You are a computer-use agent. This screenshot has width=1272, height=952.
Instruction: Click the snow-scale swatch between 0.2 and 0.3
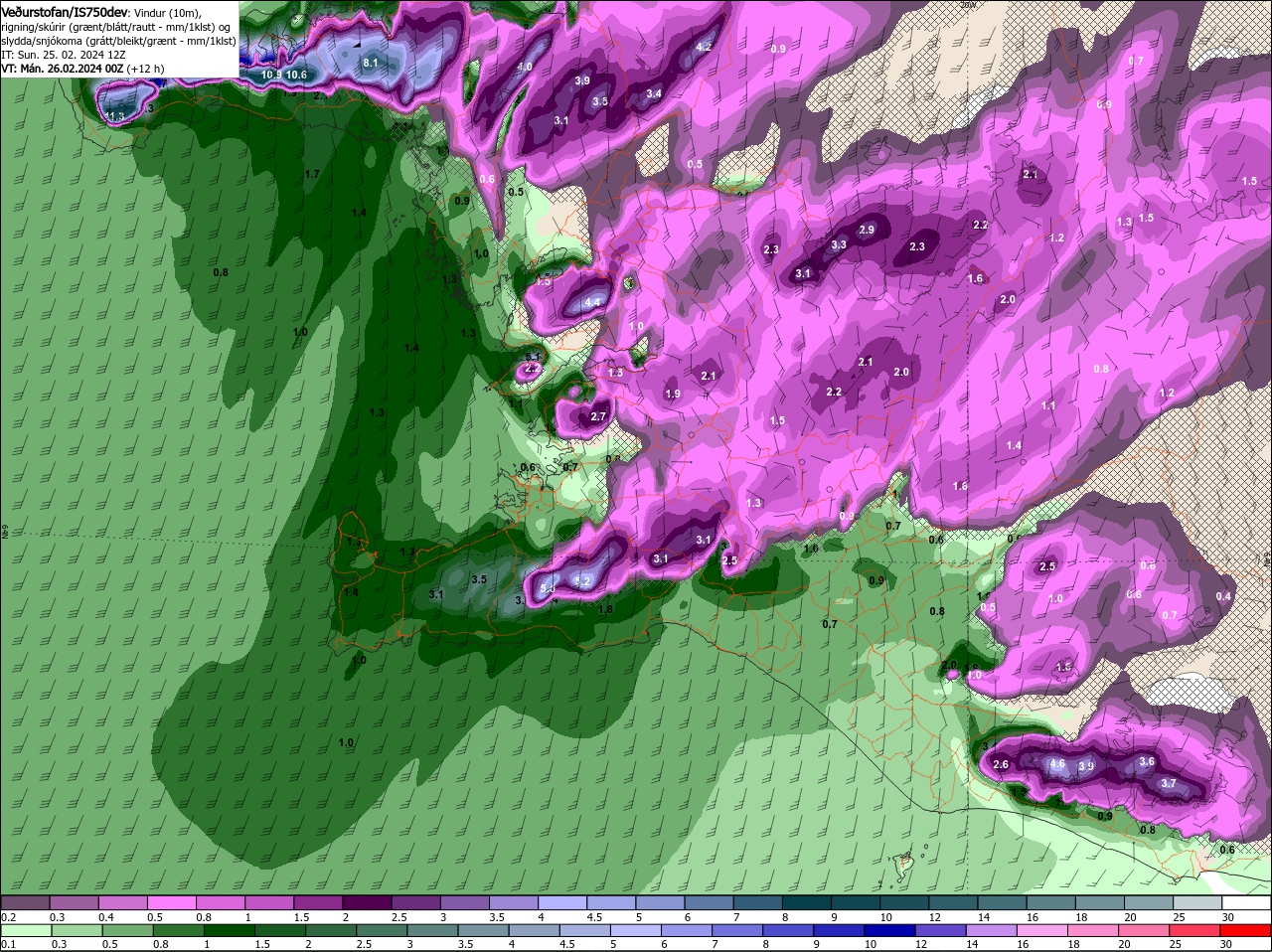tap(25, 902)
